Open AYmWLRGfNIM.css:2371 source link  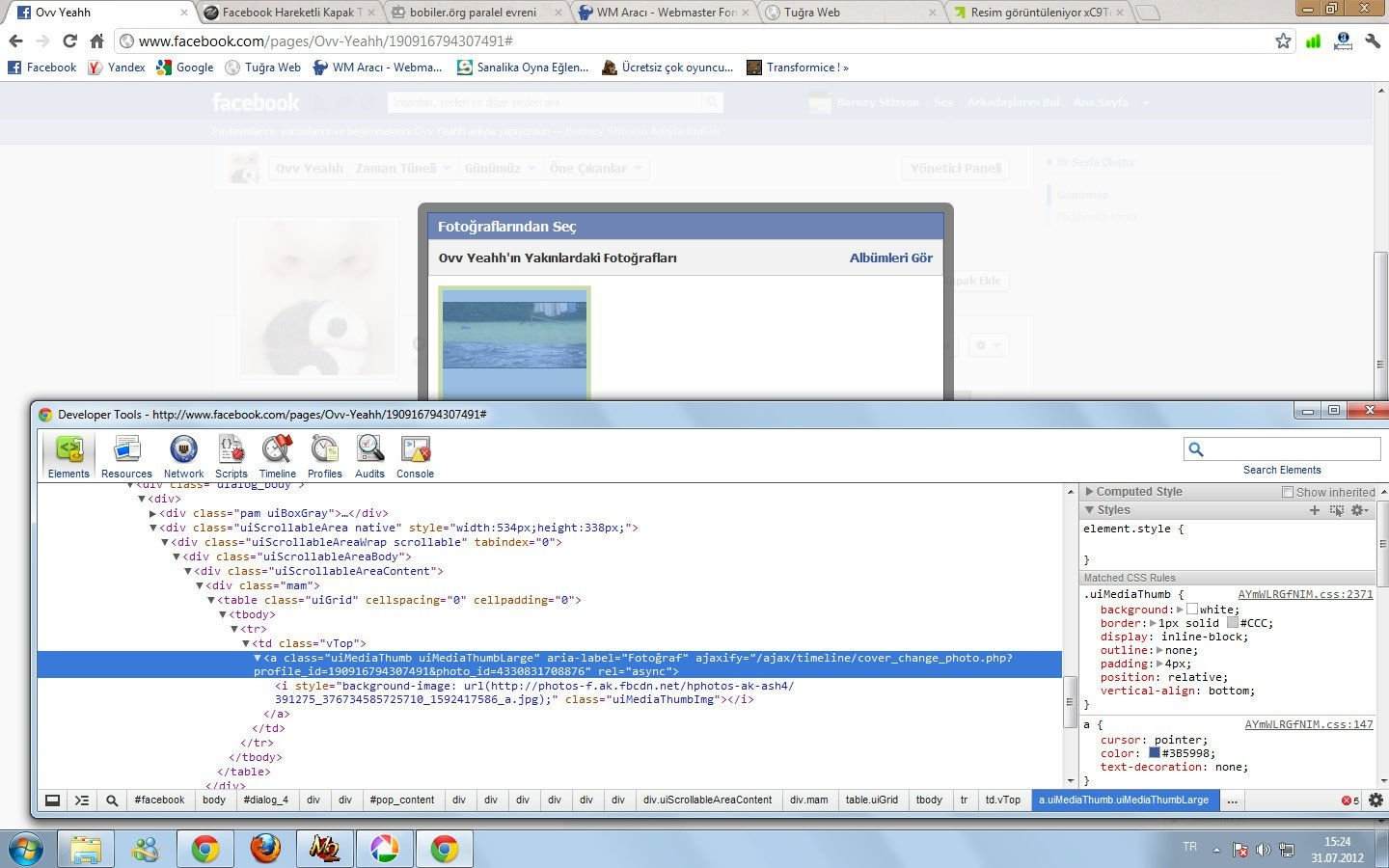point(1305,595)
